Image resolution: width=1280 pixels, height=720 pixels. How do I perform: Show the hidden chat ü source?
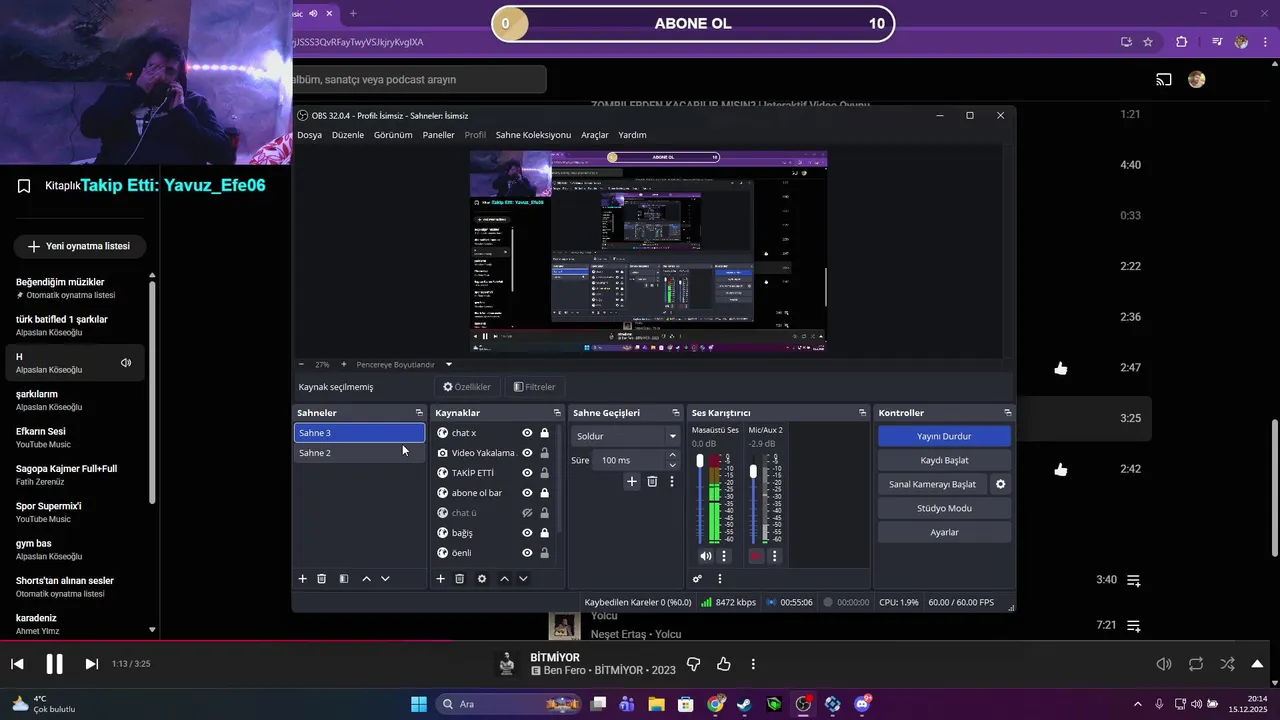527,513
